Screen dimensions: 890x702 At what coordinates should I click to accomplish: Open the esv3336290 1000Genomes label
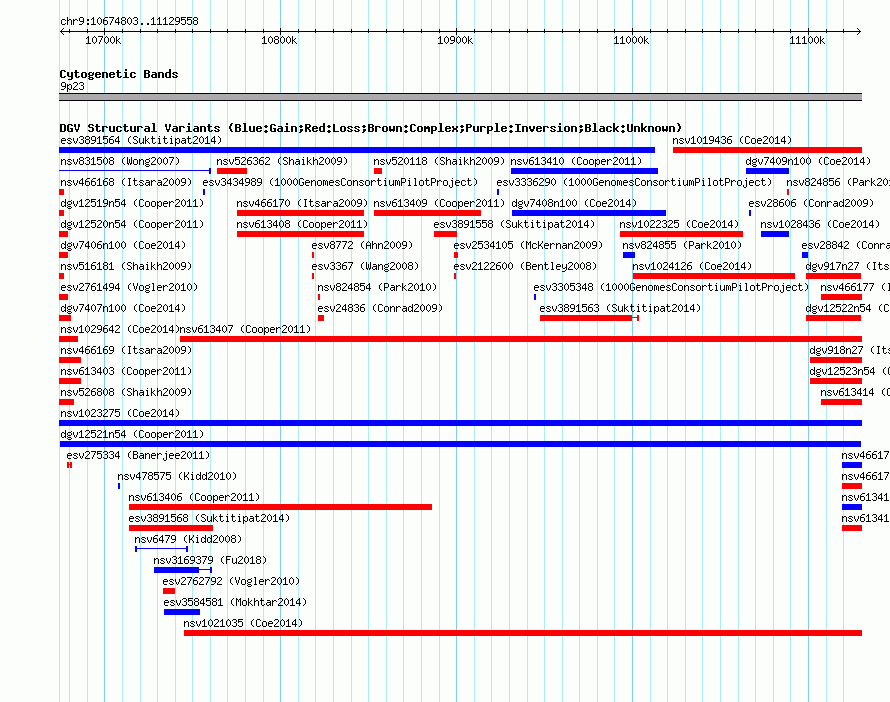click(634, 182)
